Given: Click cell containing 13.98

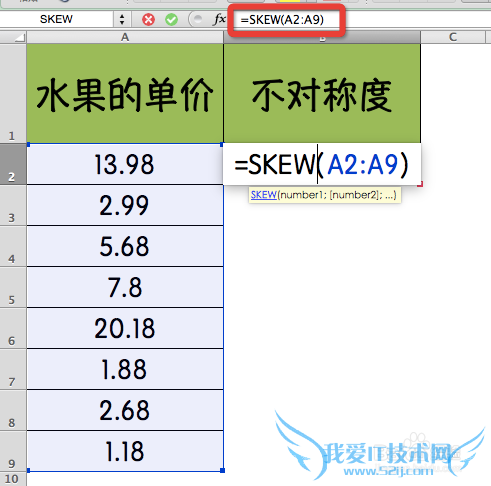Looking at the screenshot, I should pyautogui.click(x=125, y=164).
